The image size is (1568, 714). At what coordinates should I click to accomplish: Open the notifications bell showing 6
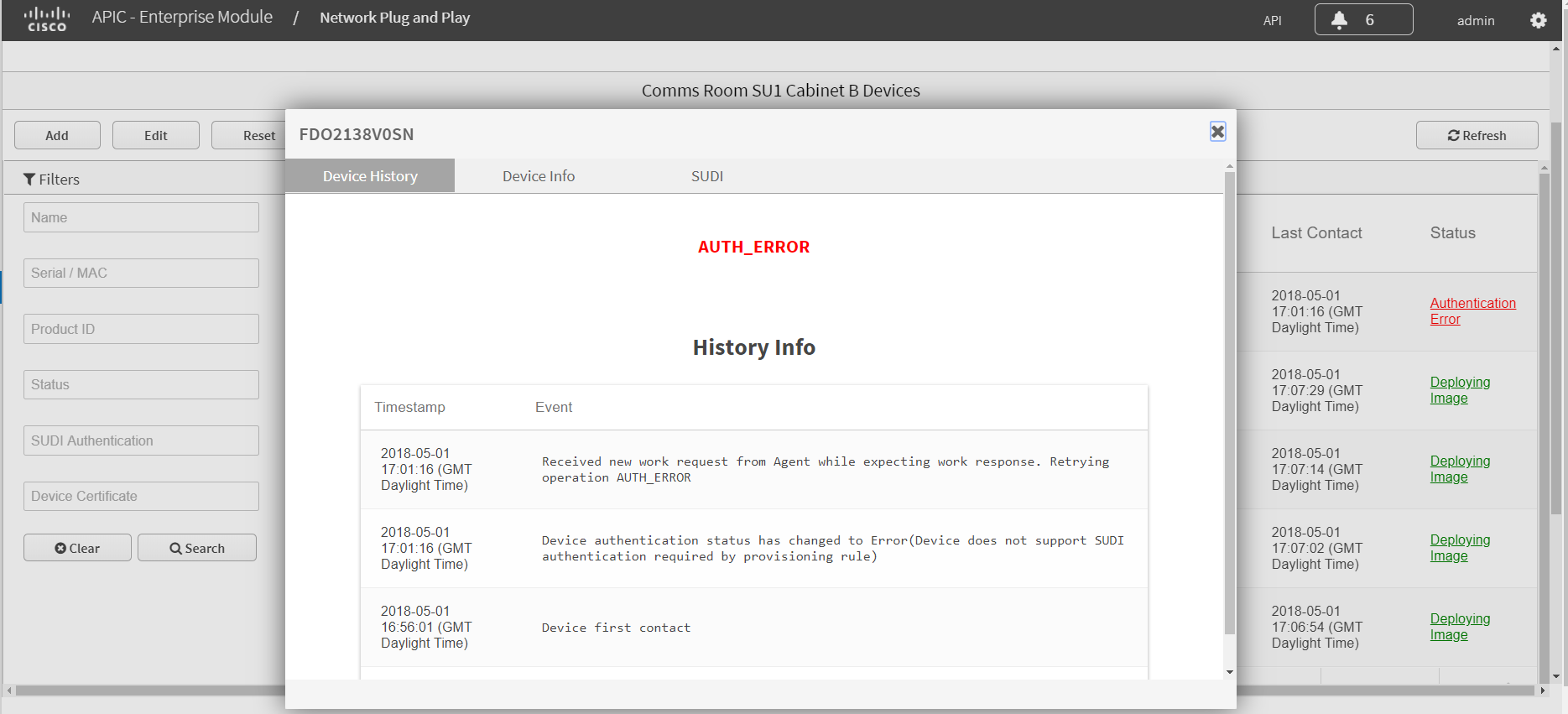point(1363,19)
